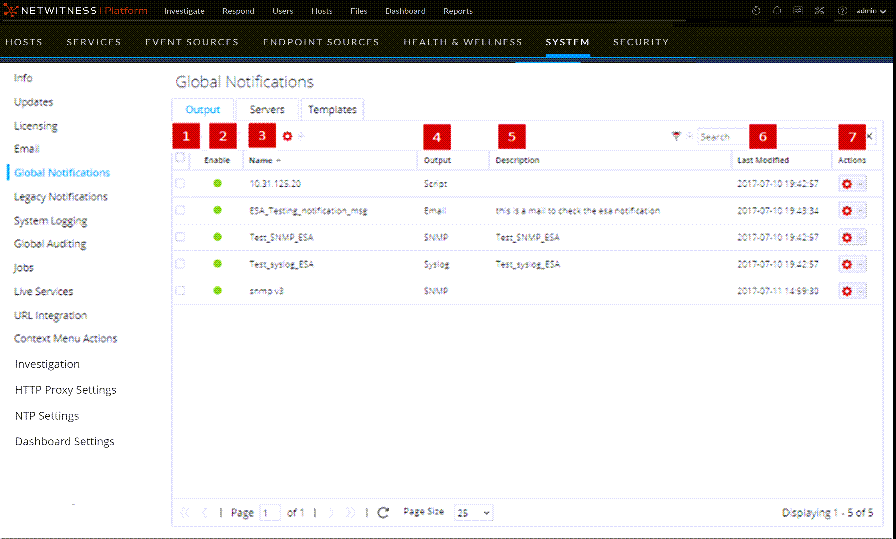Open the Page Size dropdown
The height and width of the screenshot is (539, 896).
click(x=473, y=512)
